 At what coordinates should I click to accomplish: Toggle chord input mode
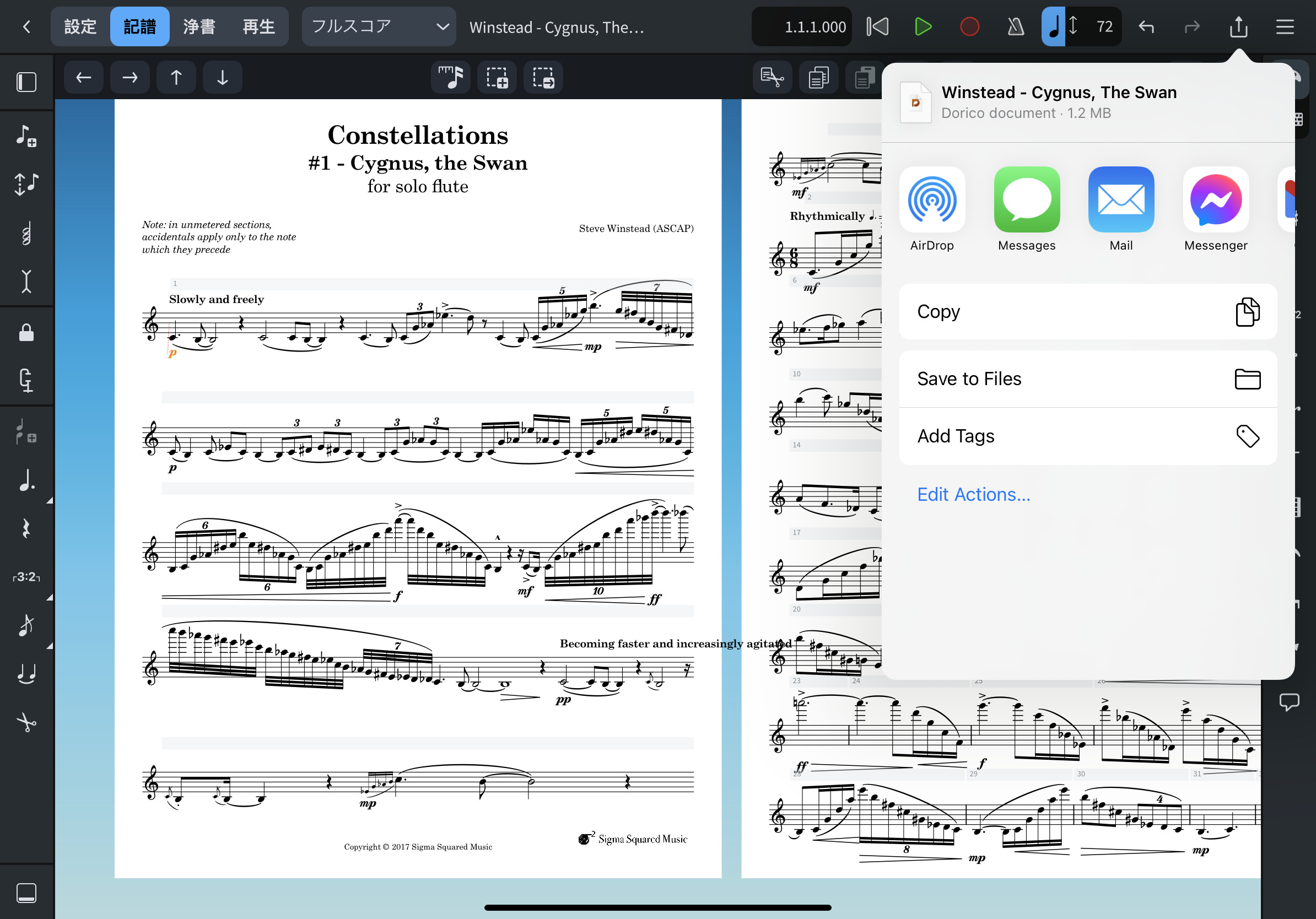pos(26,233)
